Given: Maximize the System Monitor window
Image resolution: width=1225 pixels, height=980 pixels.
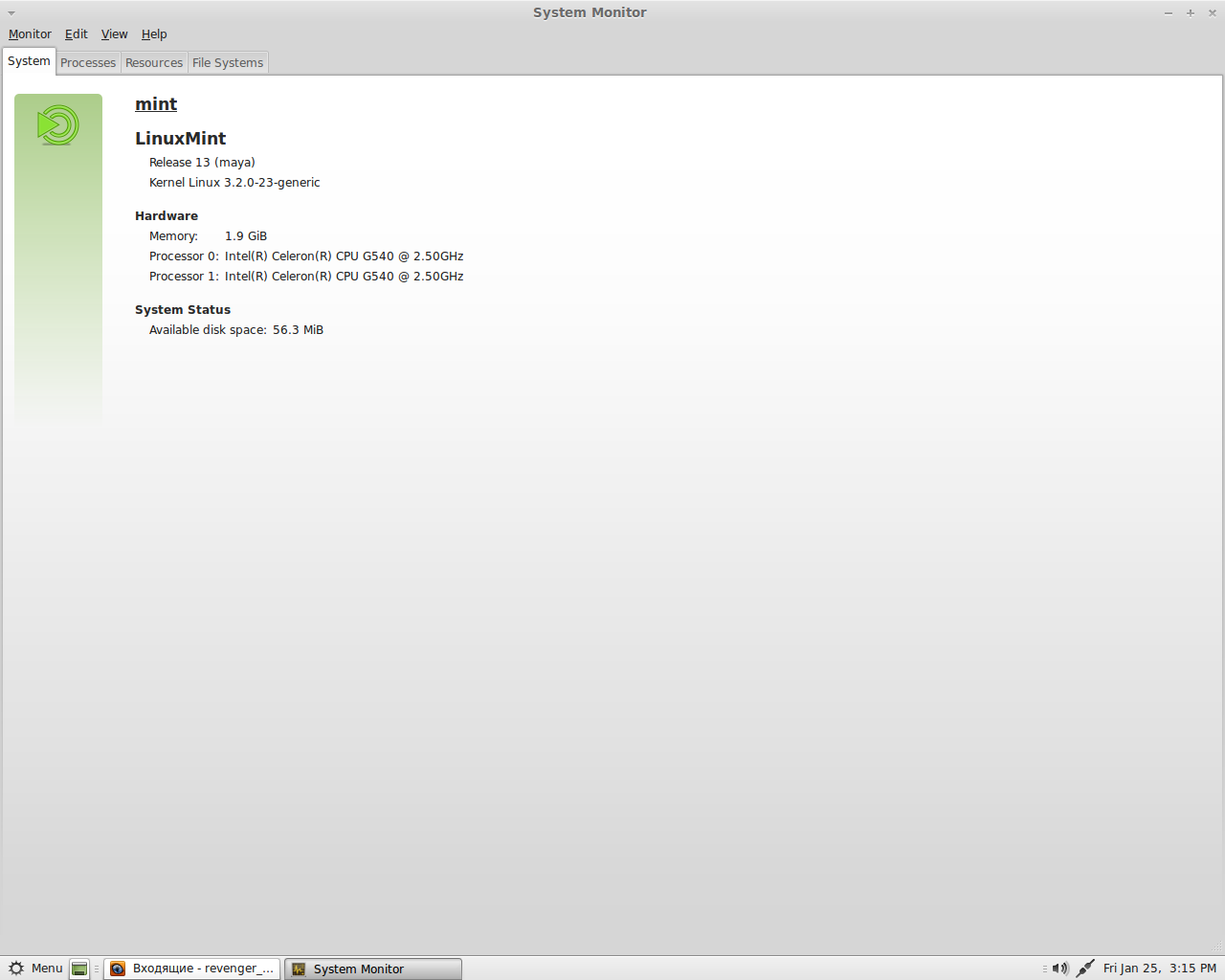Looking at the screenshot, I should [x=1191, y=13].
